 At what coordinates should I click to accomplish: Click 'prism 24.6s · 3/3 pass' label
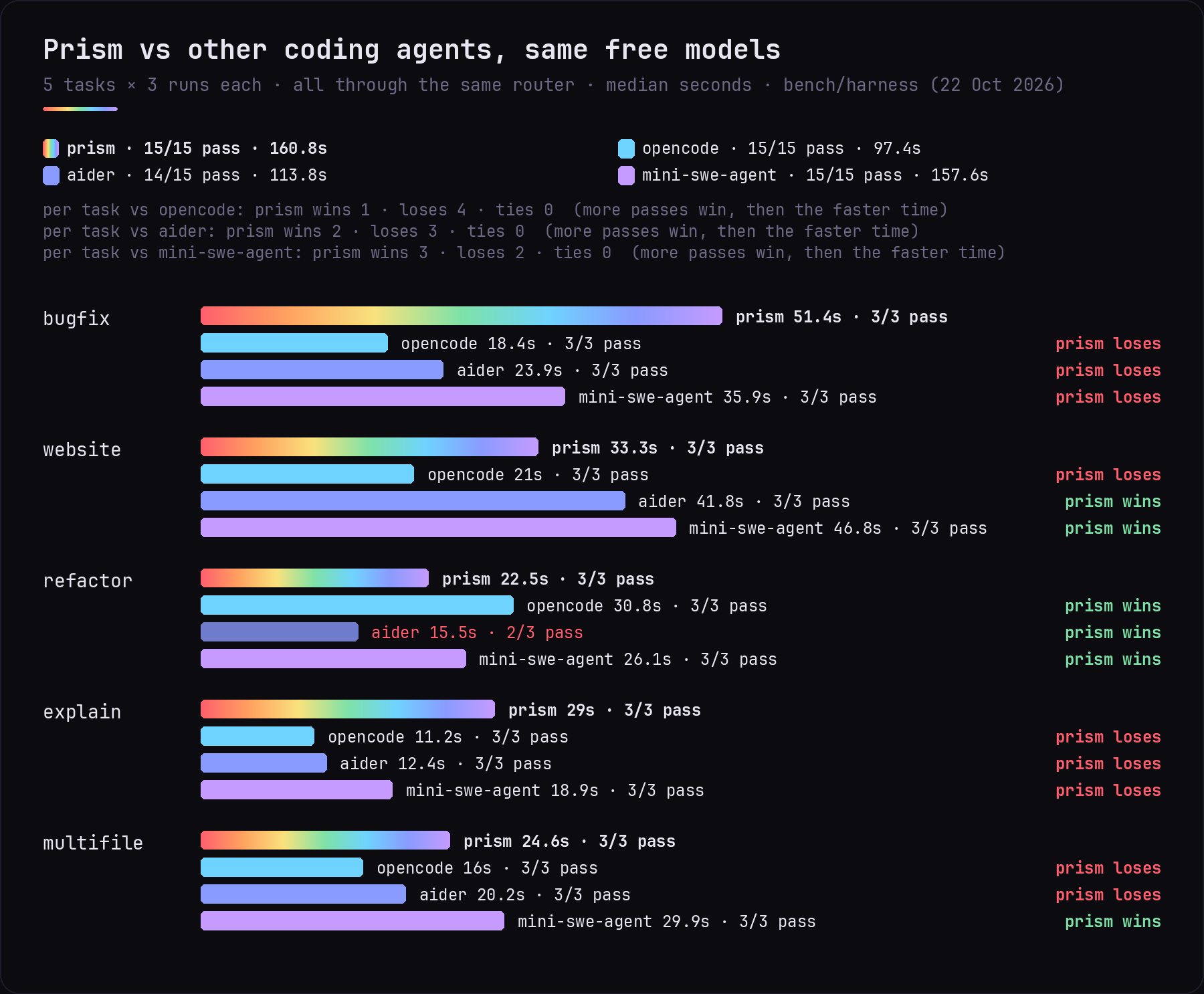tap(569, 841)
